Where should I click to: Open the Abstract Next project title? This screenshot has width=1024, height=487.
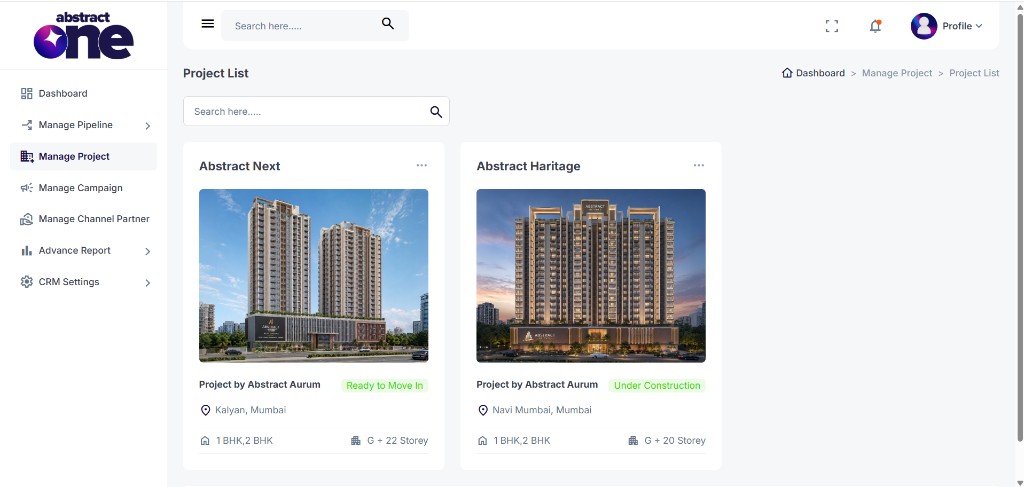(240, 166)
